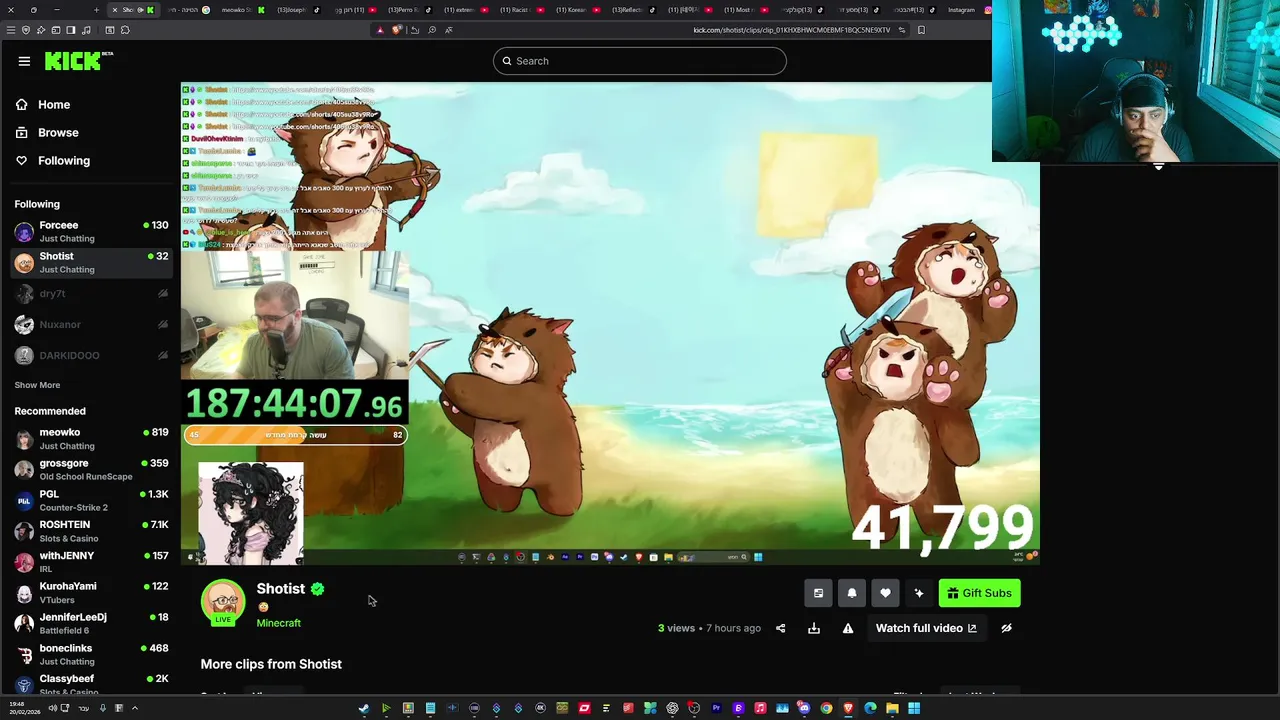Open KurohaYami VTubers channel
The image size is (1280, 720).
(91, 593)
